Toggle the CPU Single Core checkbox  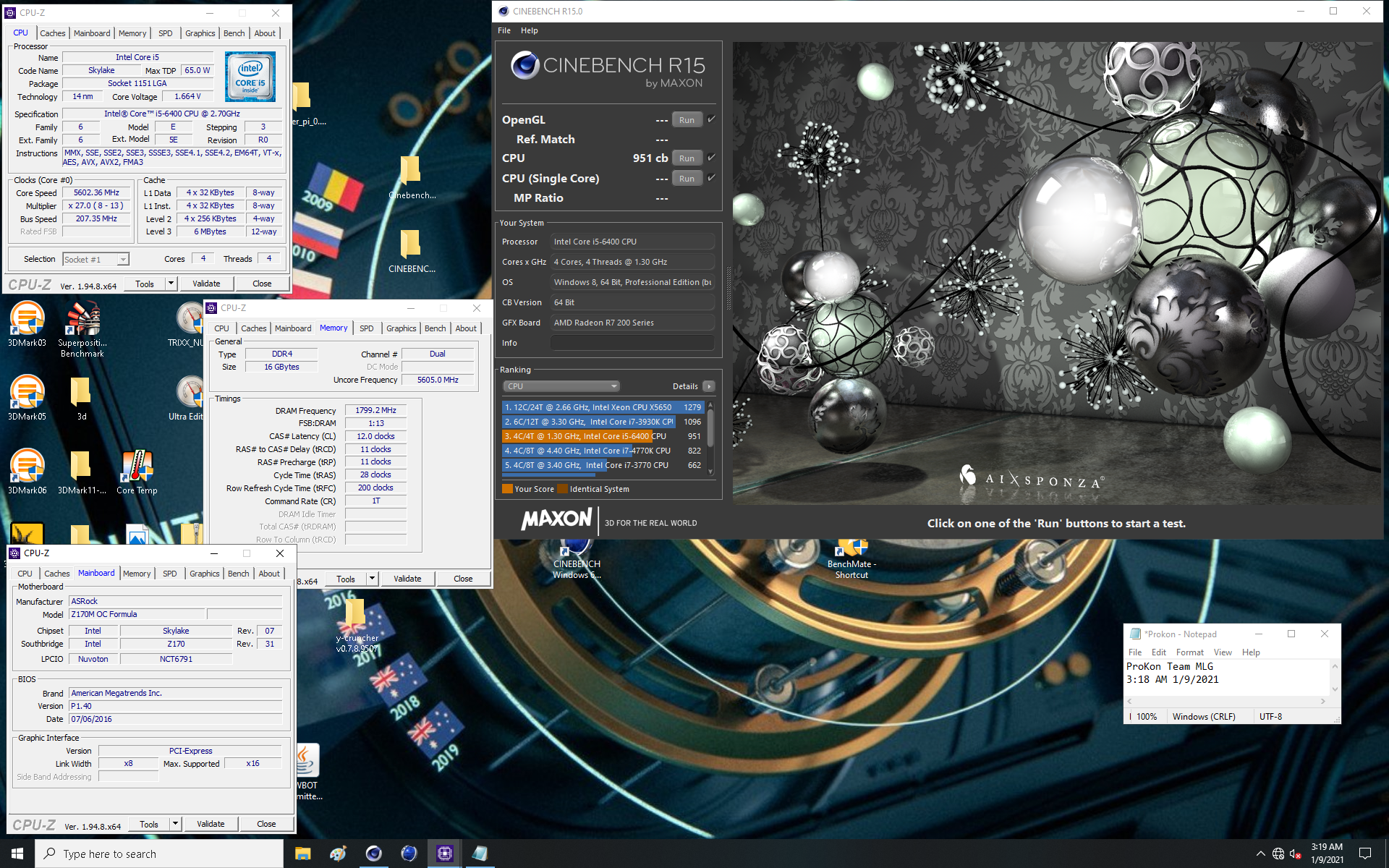coord(711,178)
